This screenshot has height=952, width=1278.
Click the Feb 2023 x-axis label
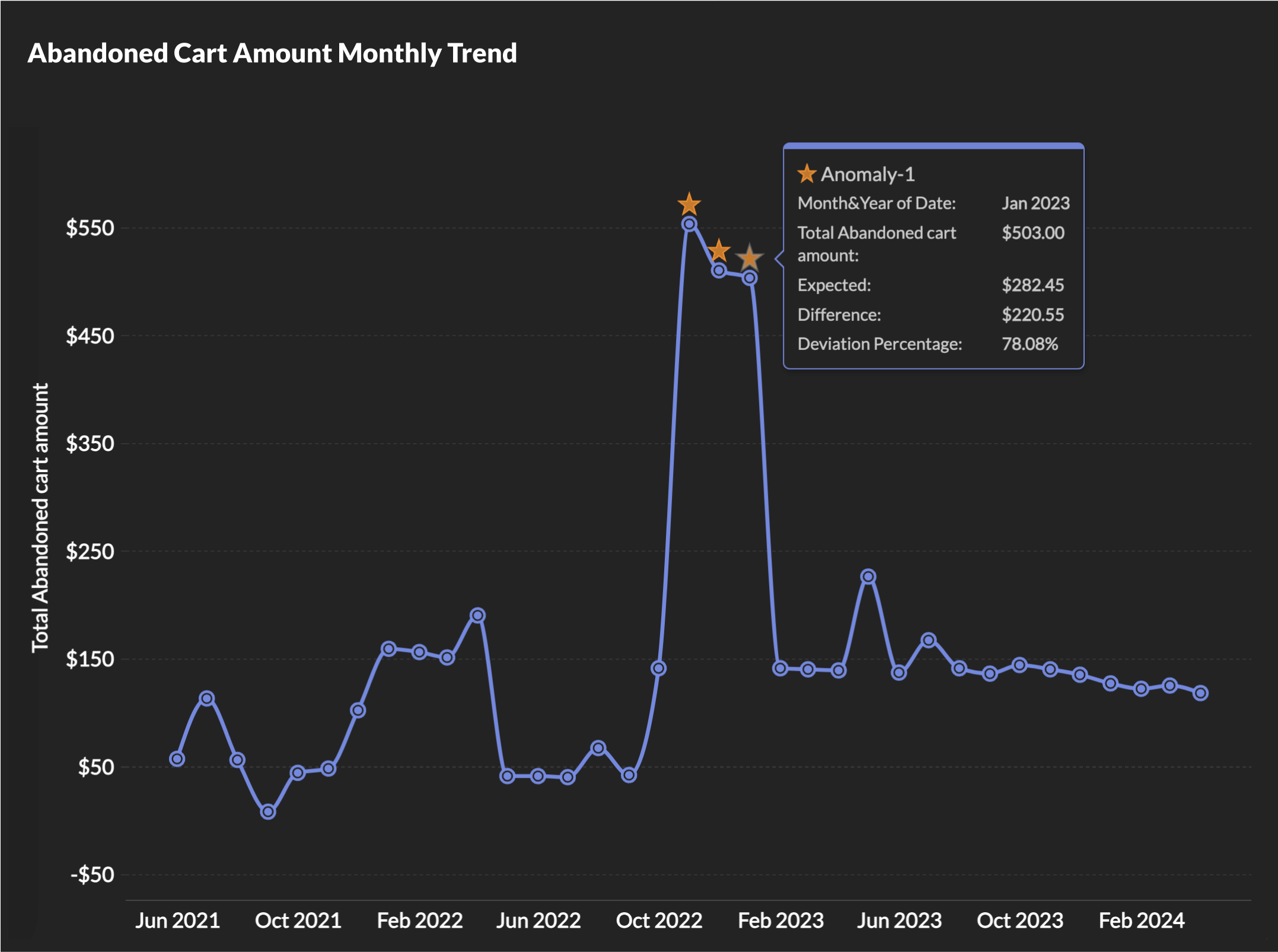[780, 921]
